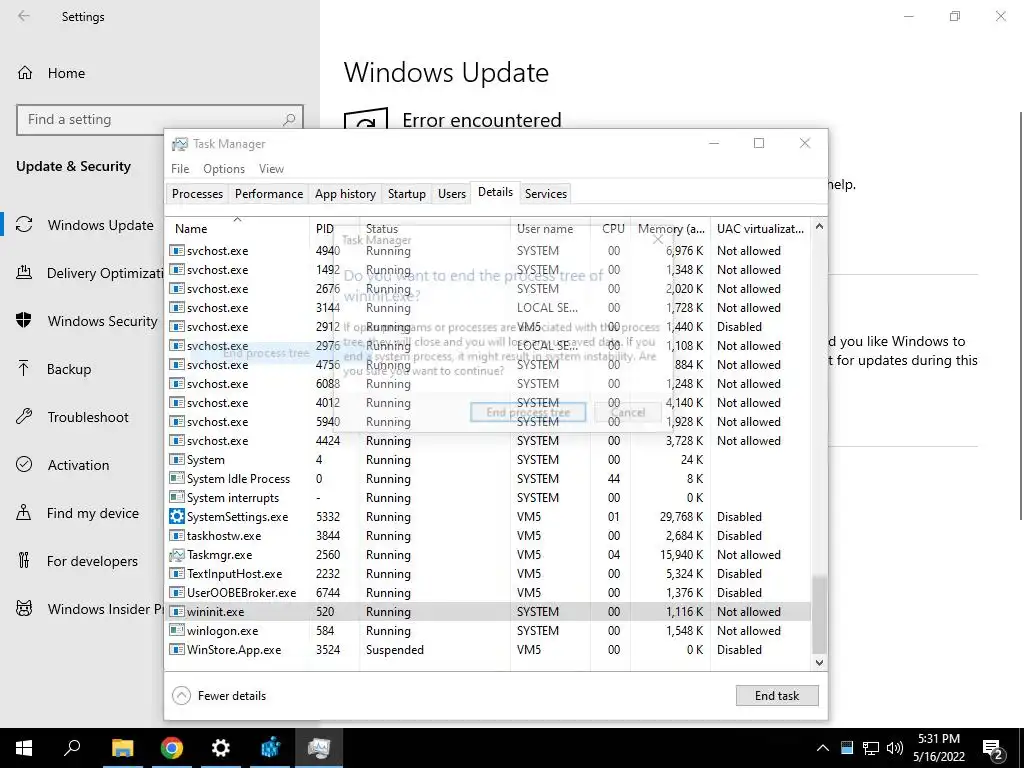Click End task button
This screenshot has height=768, width=1024.
coord(777,696)
